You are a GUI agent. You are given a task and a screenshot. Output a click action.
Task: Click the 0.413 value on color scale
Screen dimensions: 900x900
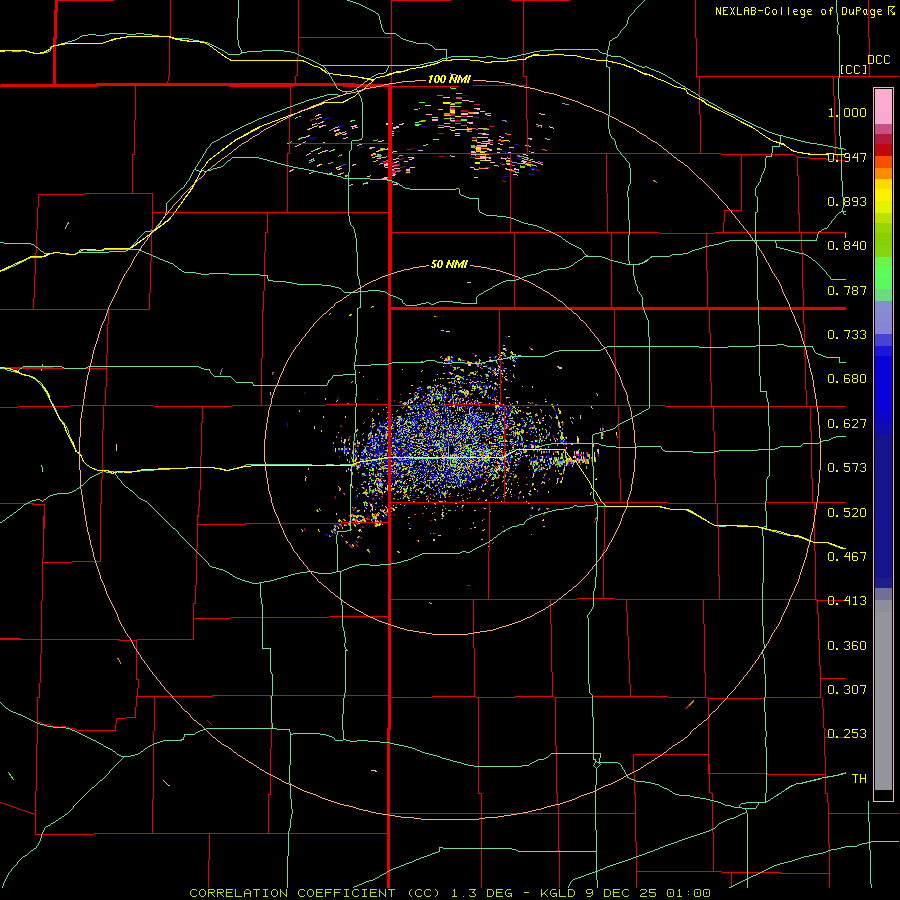(847, 601)
